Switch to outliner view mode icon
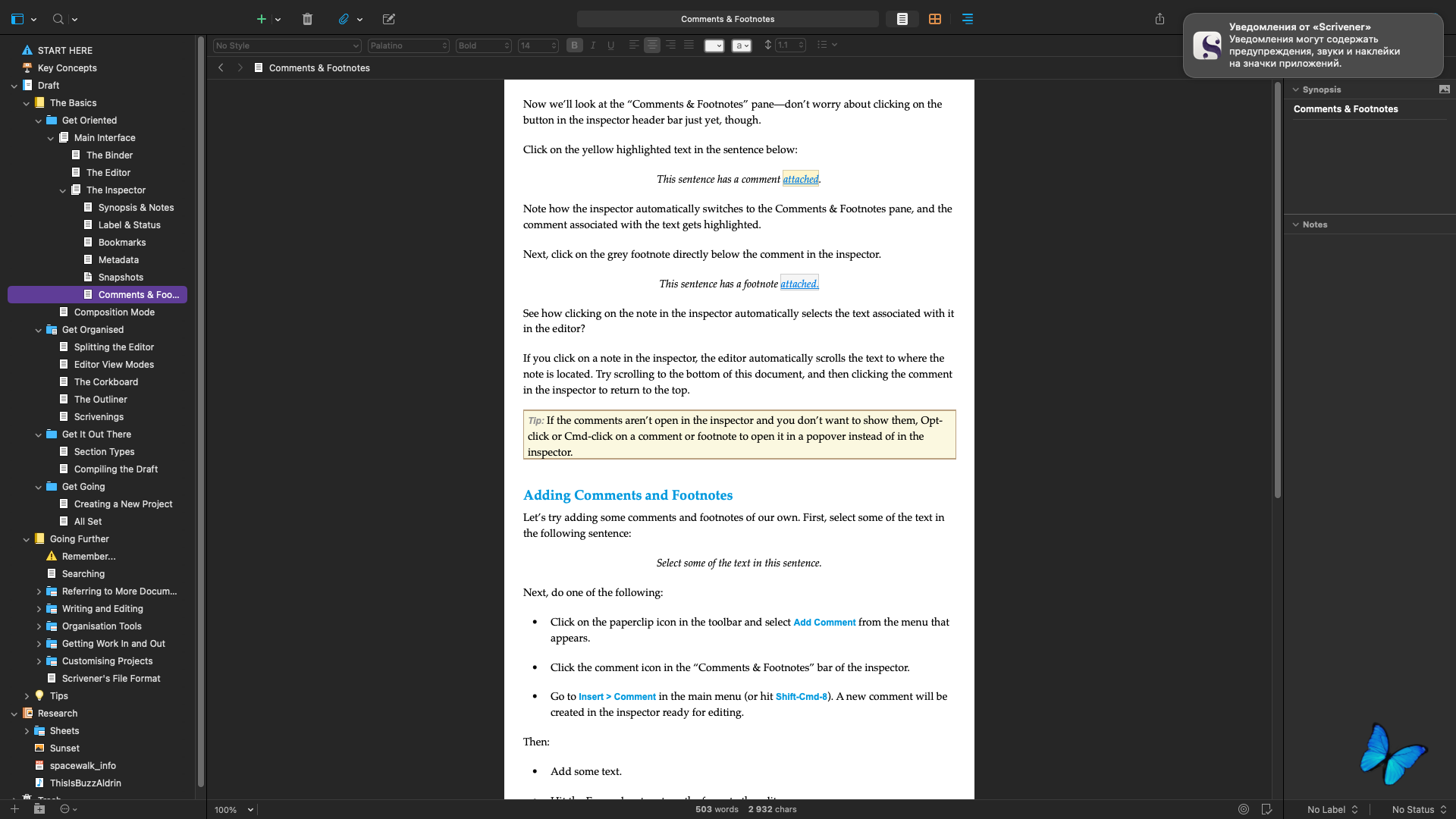 (x=968, y=19)
